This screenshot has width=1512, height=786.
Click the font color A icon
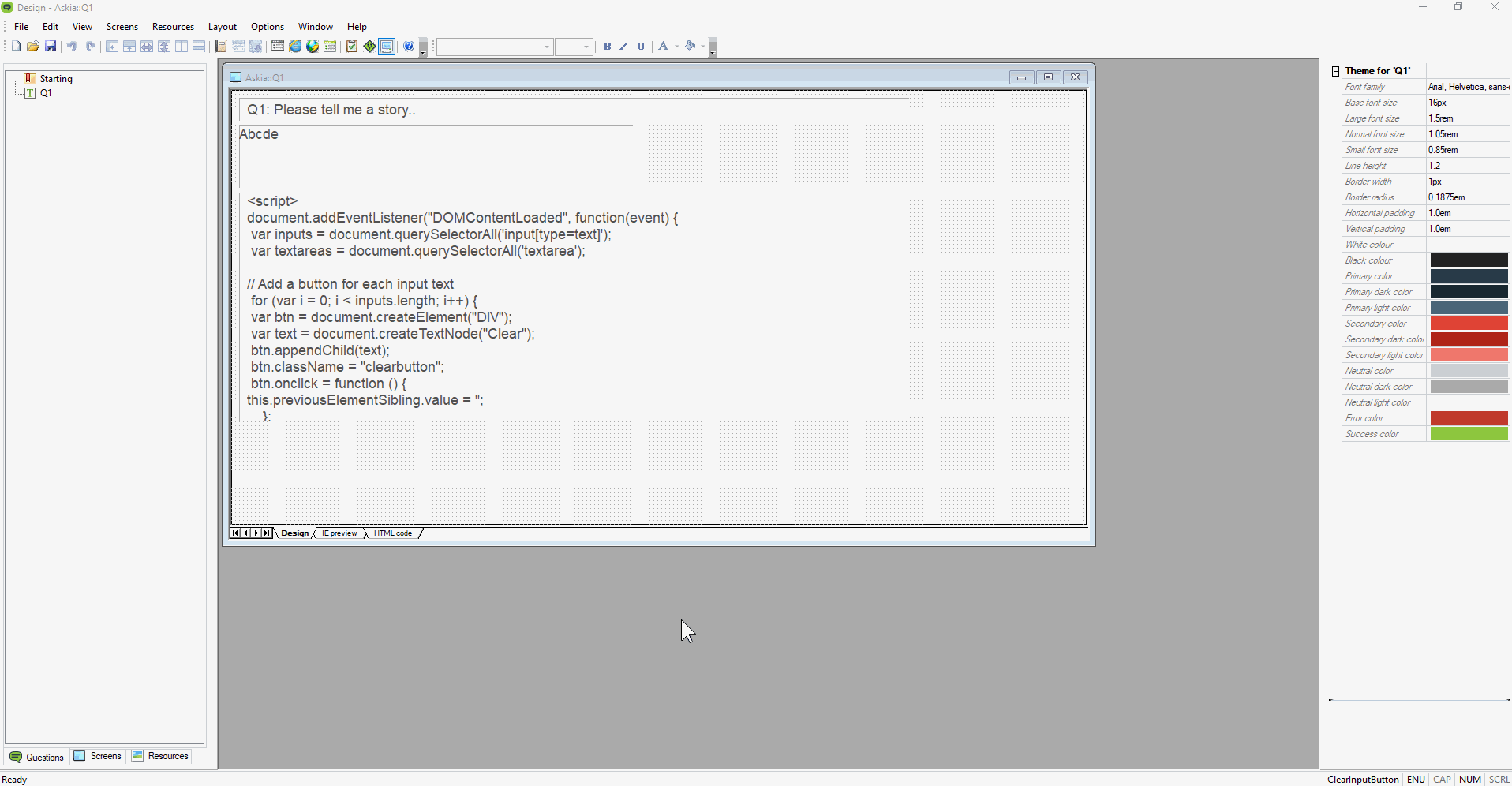pos(663,47)
